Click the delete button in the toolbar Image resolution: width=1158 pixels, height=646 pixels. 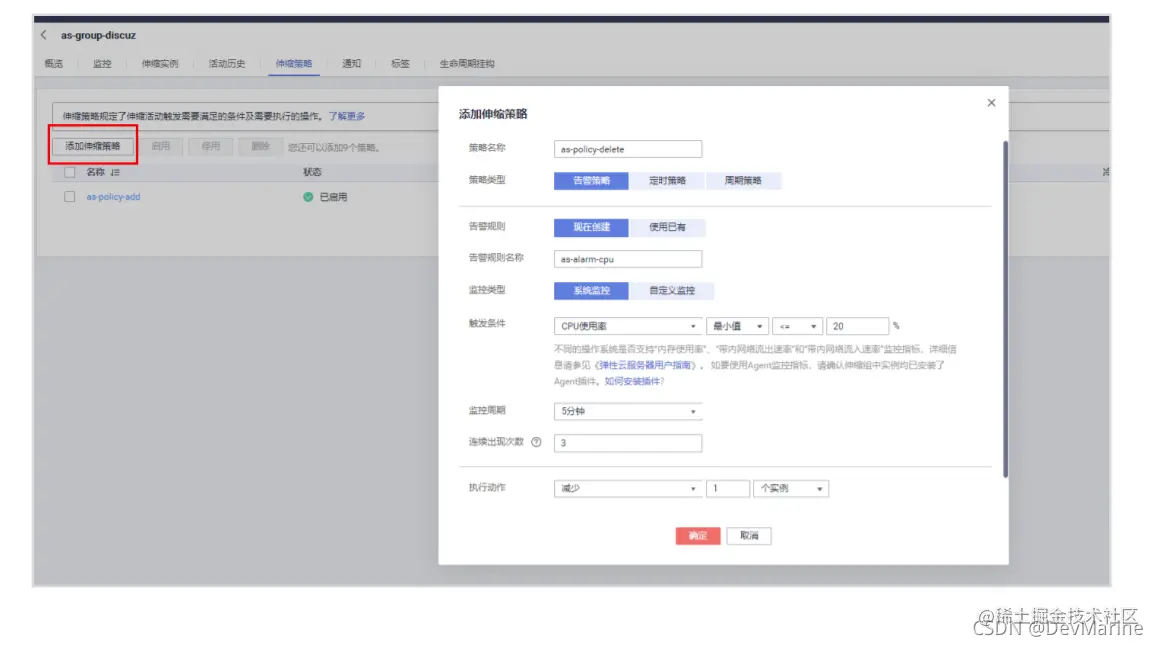click(260, 146)
